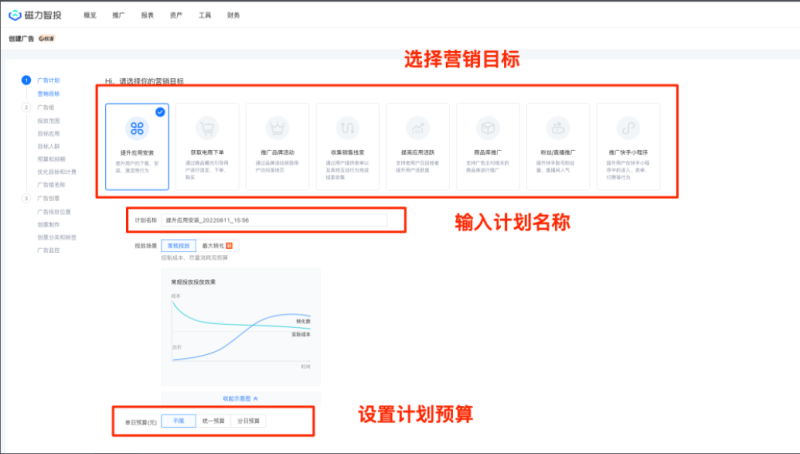Click the orange badge beside 最大转化
This screenshot has height=454, width=800.
[x=230, y=246]
